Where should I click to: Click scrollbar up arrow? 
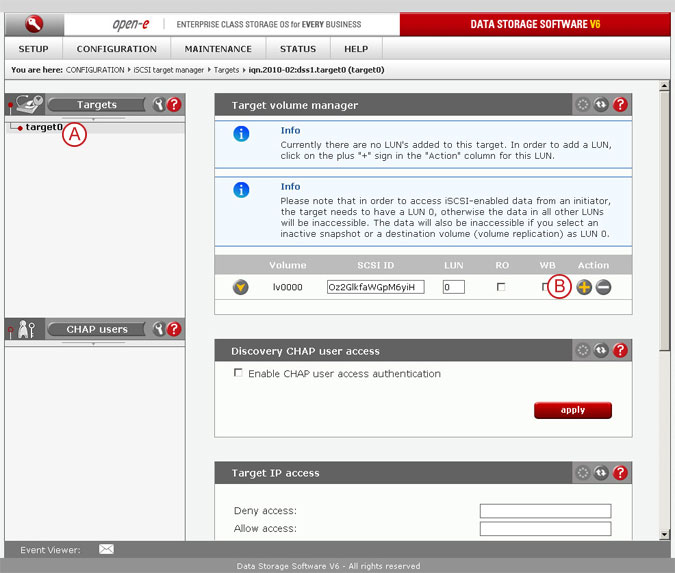[664, 86]
